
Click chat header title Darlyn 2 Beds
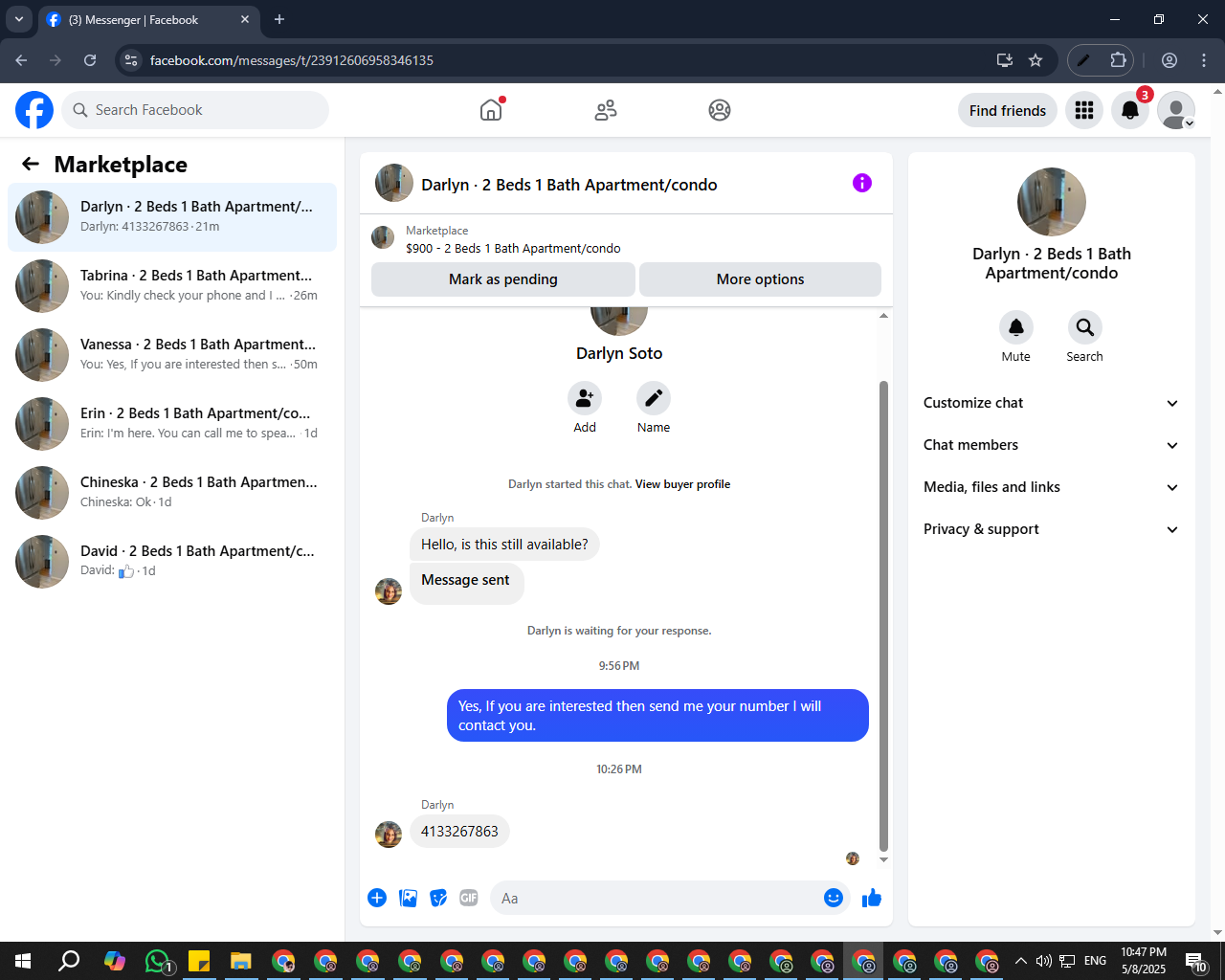[569, 185]
